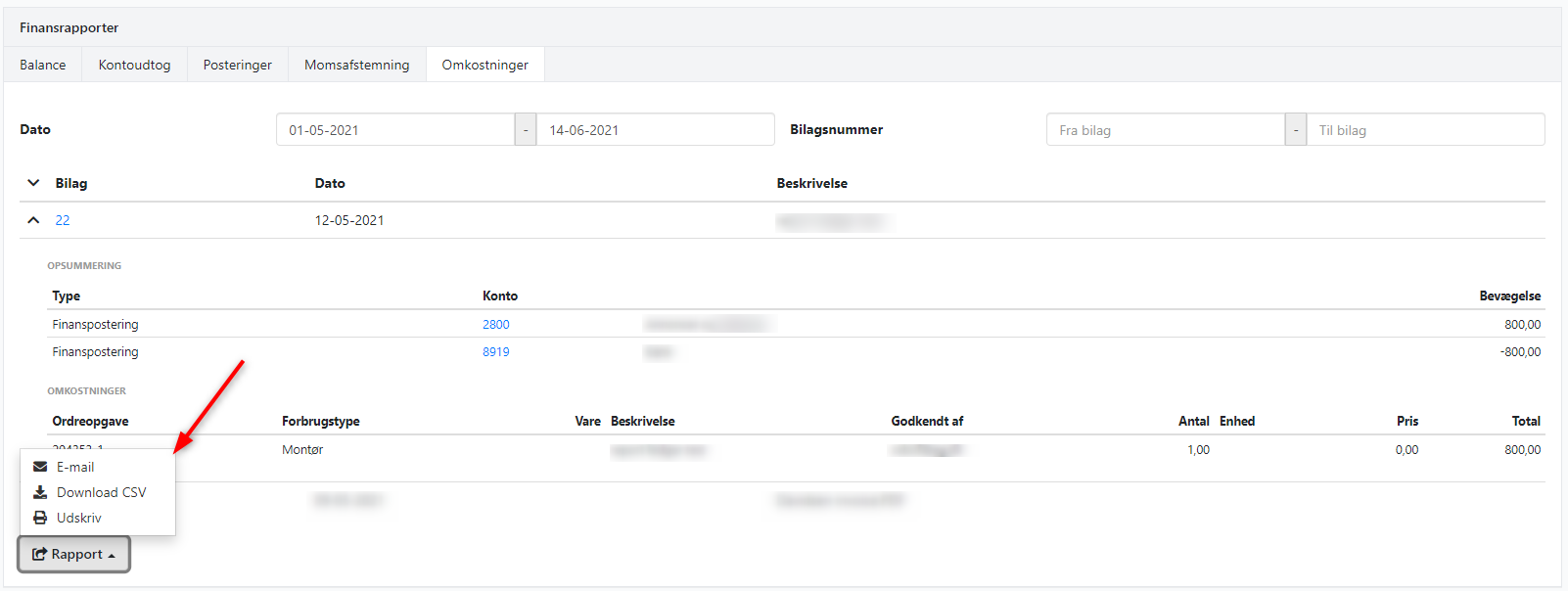
Task: Collapse voucher 22 row with chevron
Action: click(33, 220)
